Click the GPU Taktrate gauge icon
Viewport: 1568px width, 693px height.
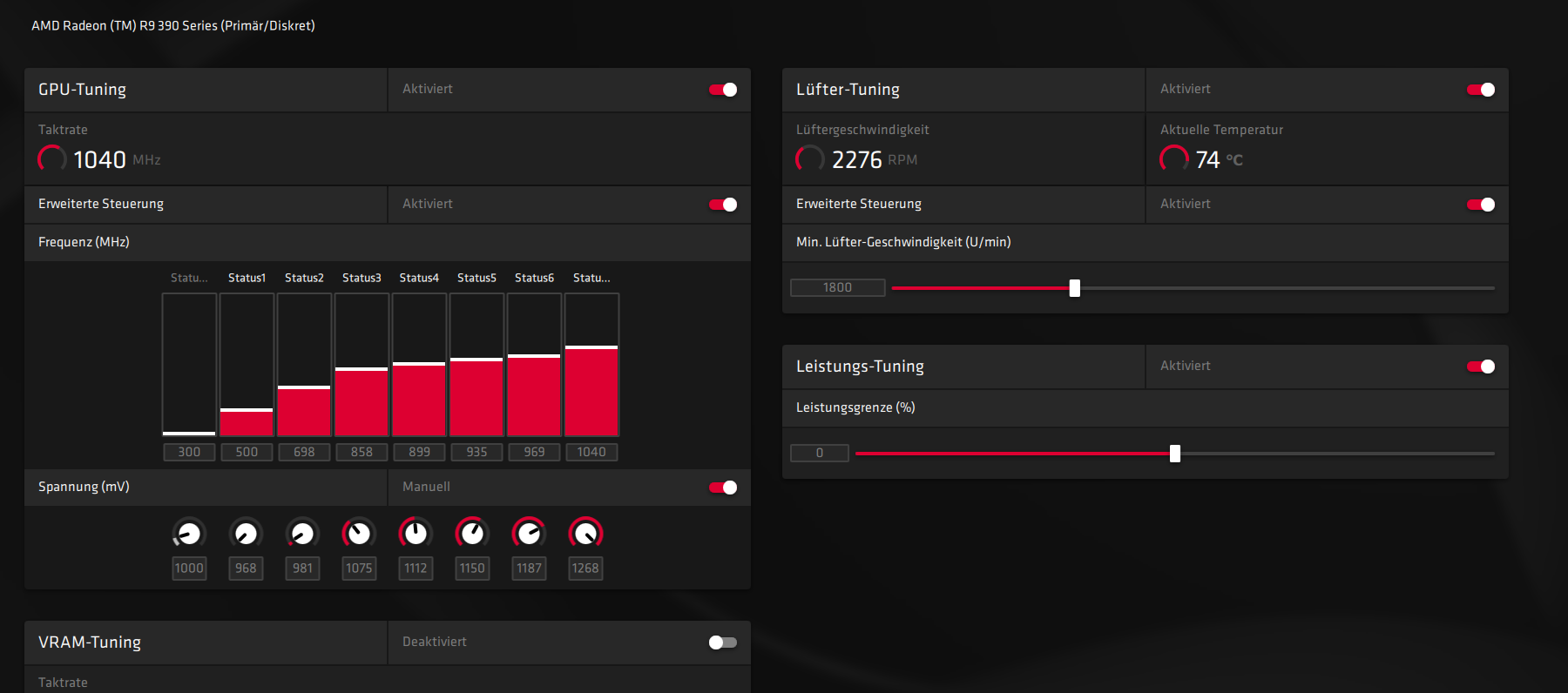click(52, 158)
